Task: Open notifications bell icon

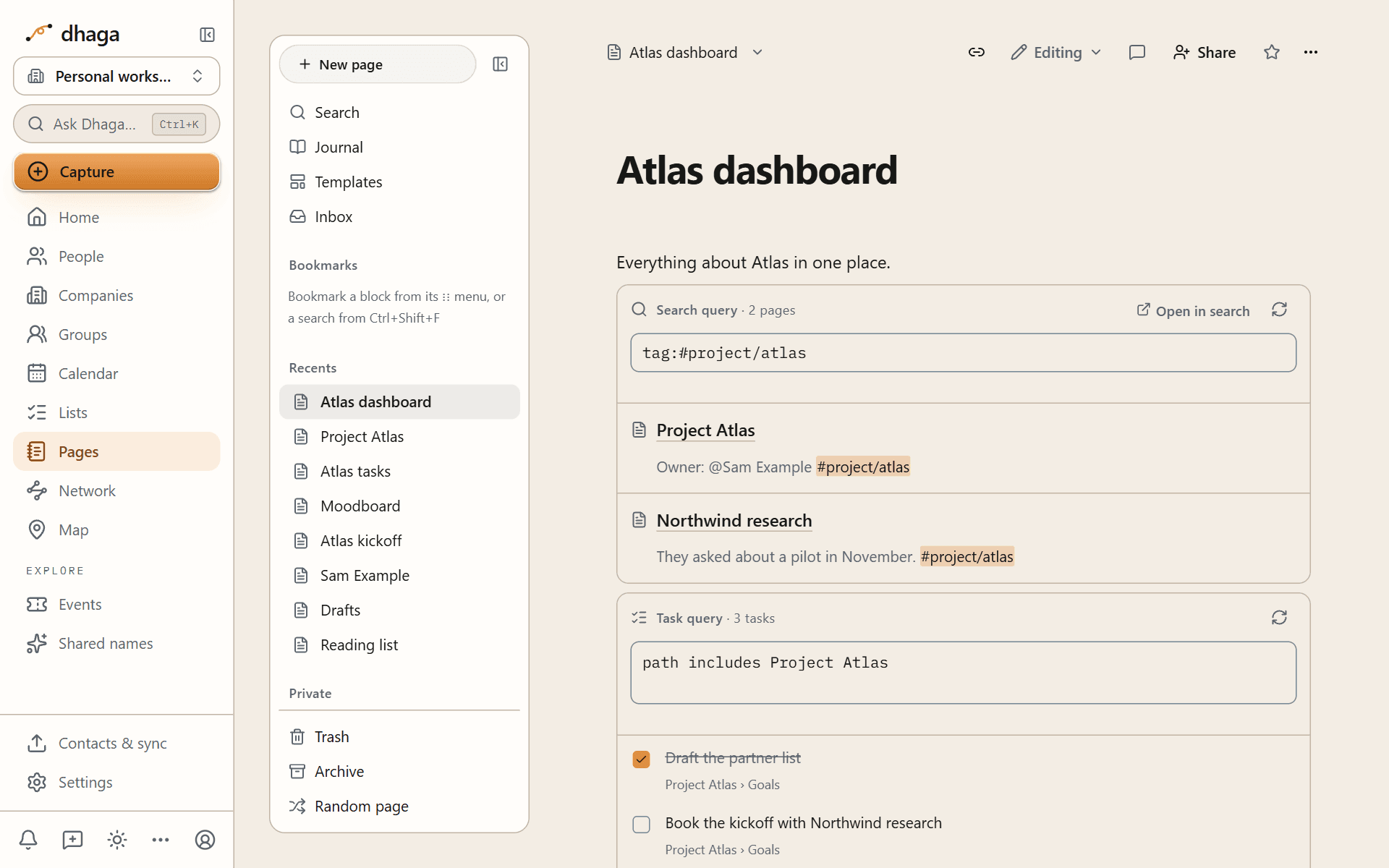Action: (28, 840)
